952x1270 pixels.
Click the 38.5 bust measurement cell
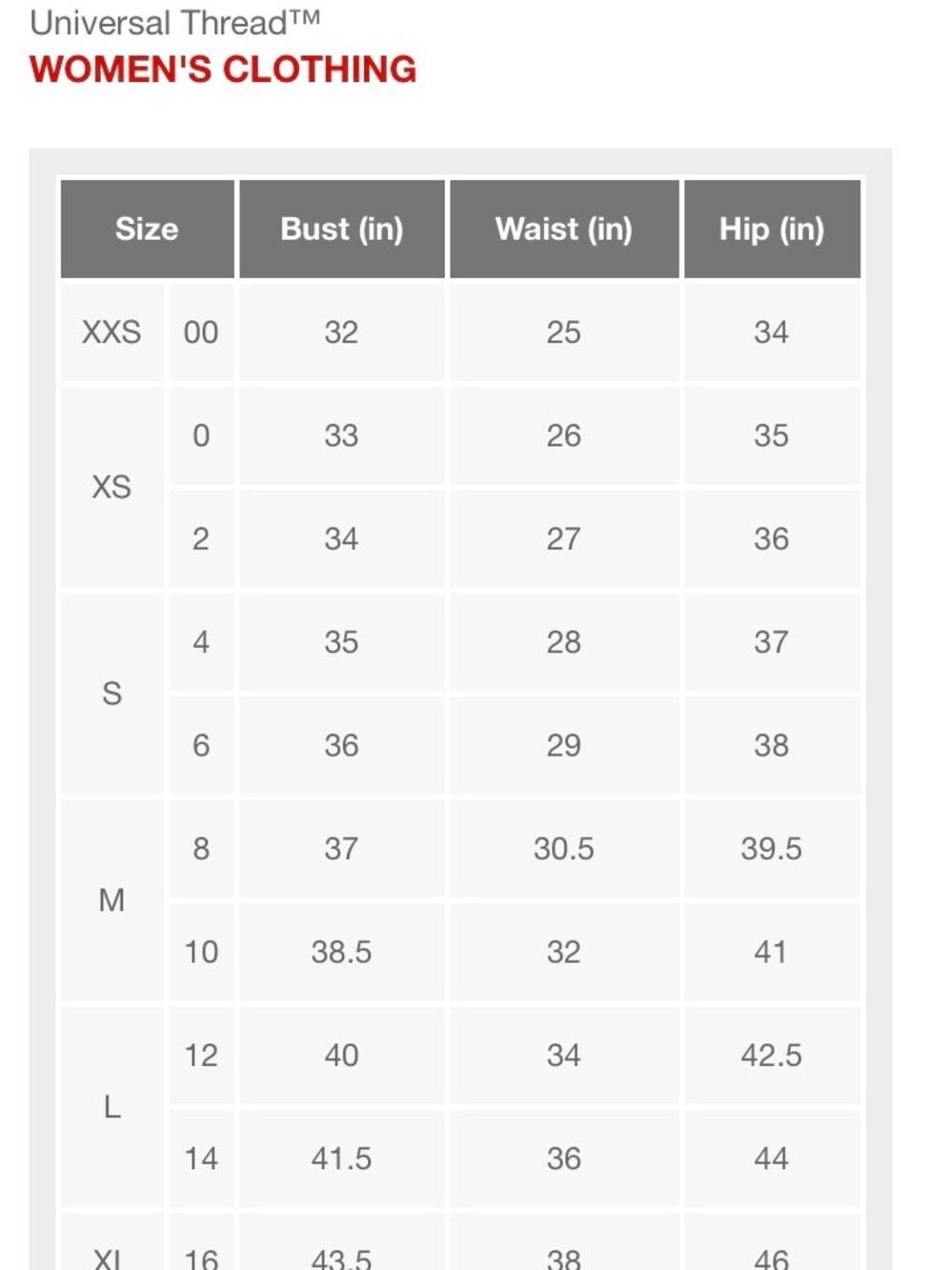pos(341,952)
